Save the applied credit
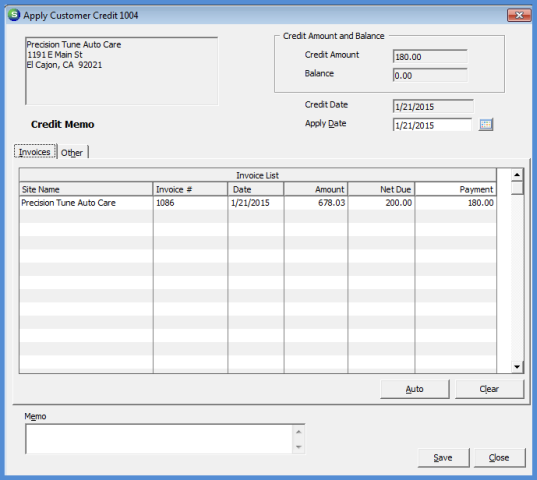 (x=443, y=458)
